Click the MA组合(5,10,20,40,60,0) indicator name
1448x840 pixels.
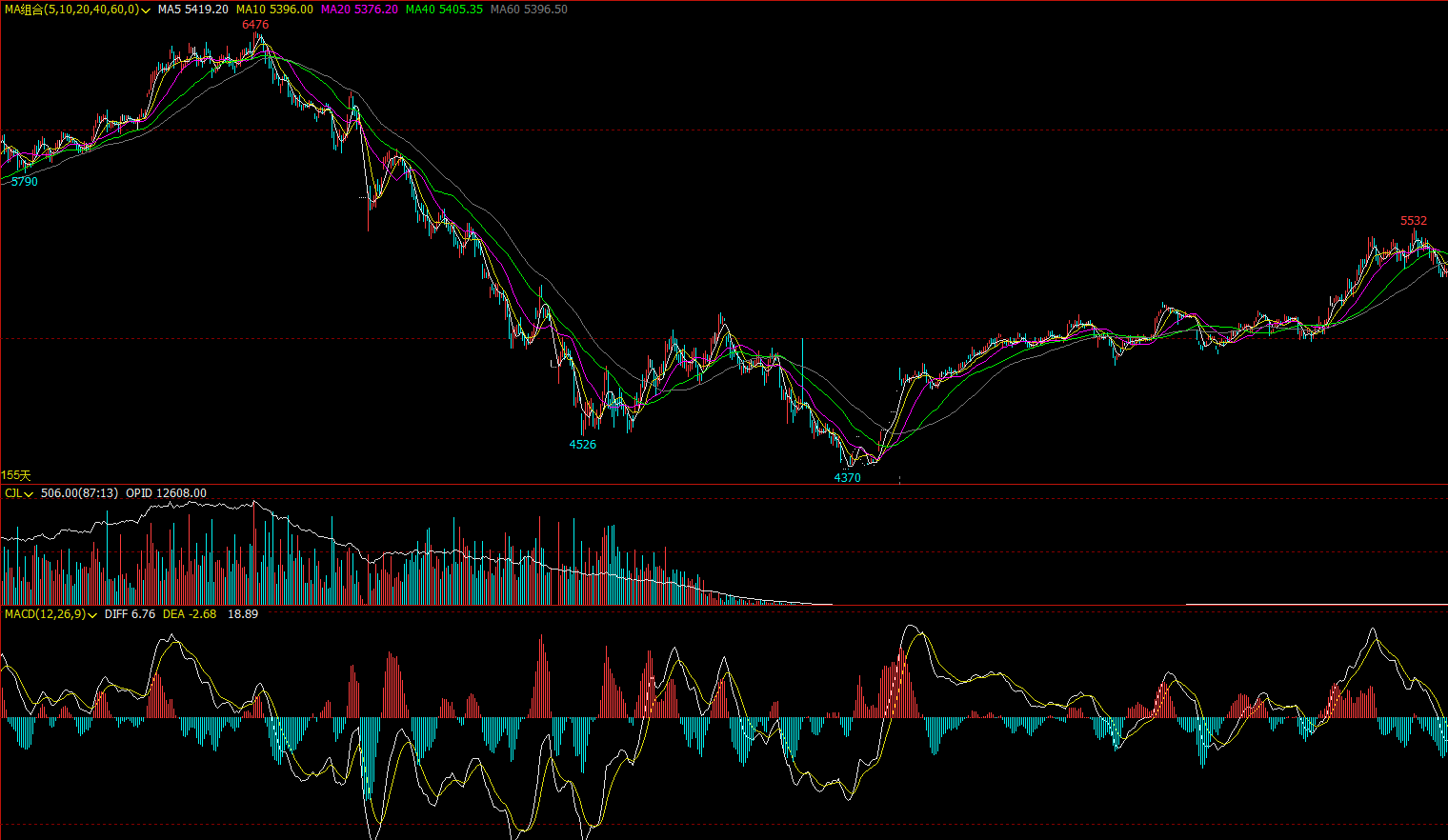click(x=70, y=10)
